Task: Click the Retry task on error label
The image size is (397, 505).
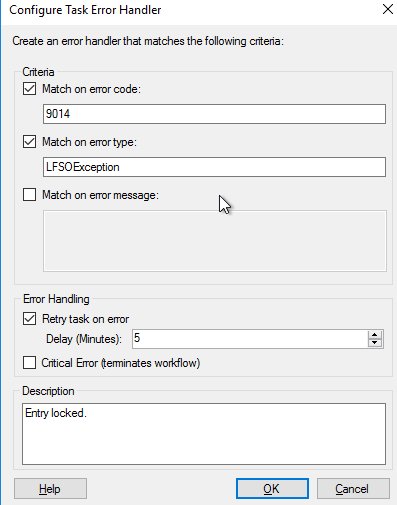Action: pyautogui.click(x=86, y=319)
